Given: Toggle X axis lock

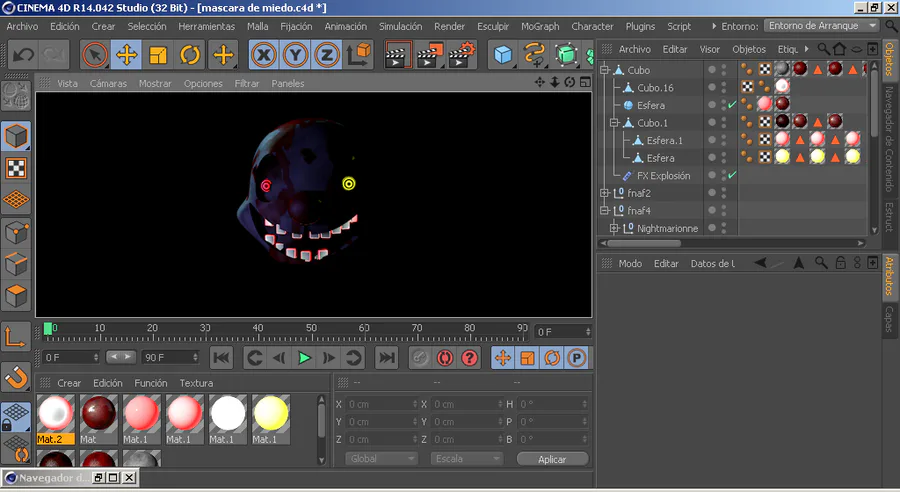Looking at the screenshot, I should [x=264, y=55].
